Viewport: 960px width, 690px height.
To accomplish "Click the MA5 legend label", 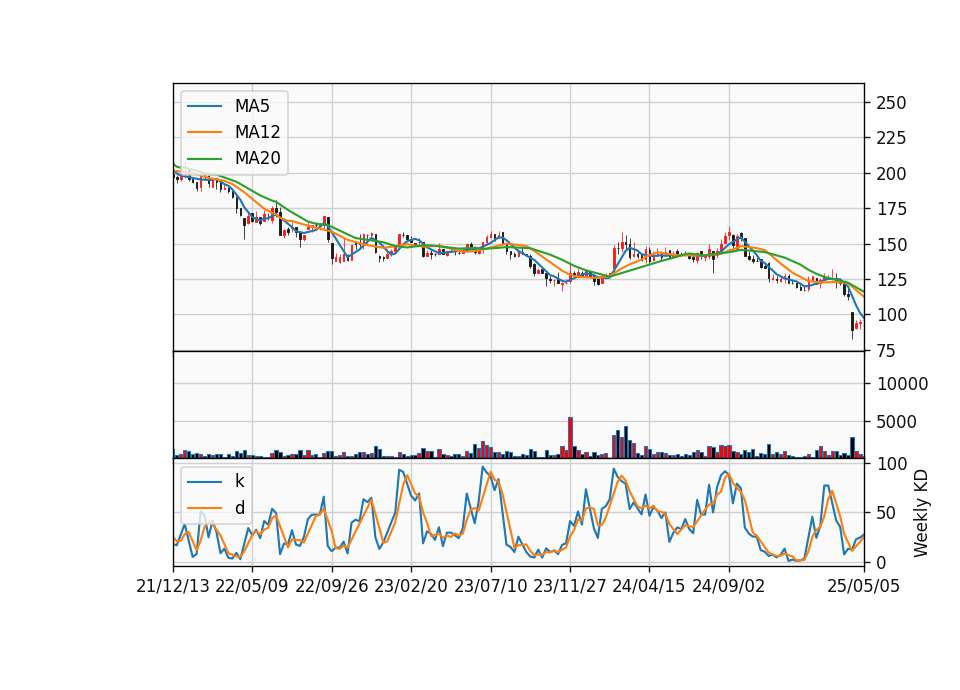I will tap(252, 106).
